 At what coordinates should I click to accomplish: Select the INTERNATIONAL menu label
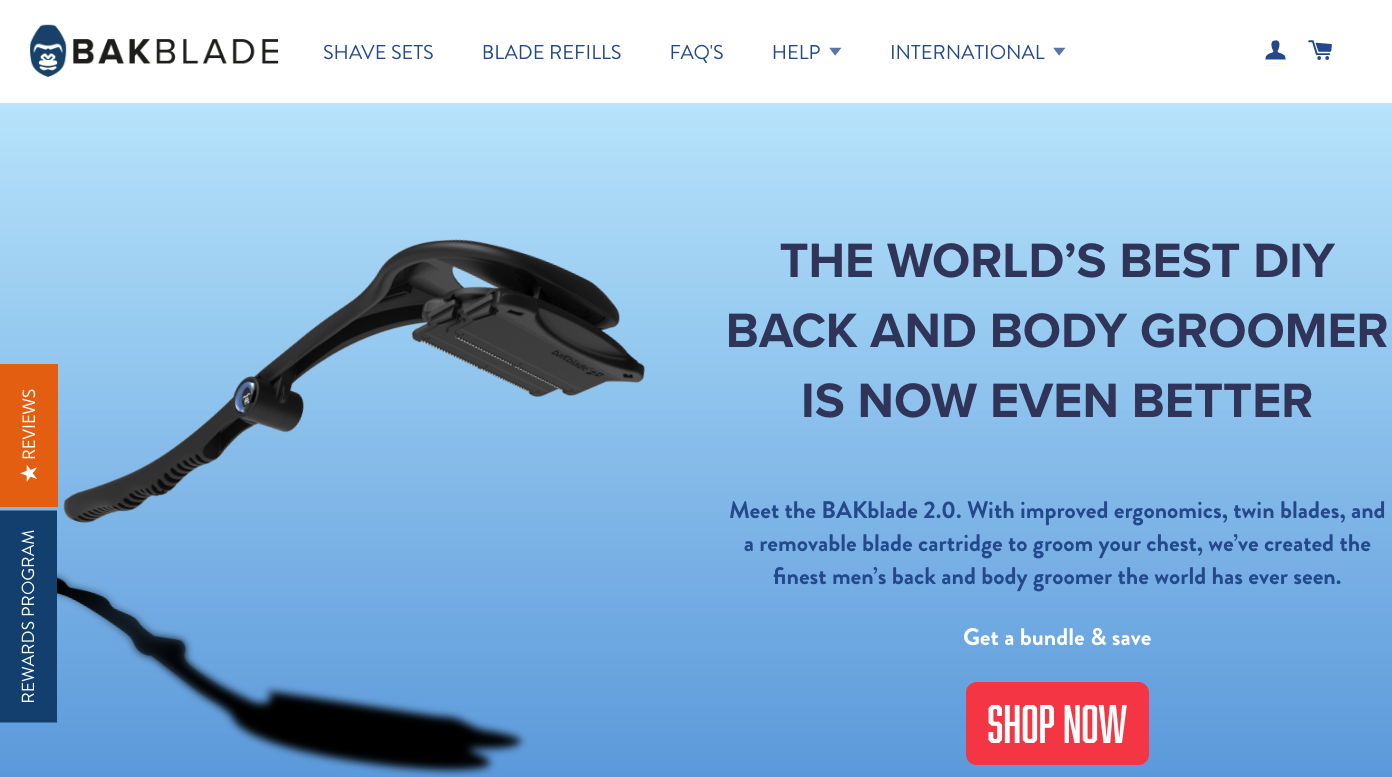[x=967, y=52]
